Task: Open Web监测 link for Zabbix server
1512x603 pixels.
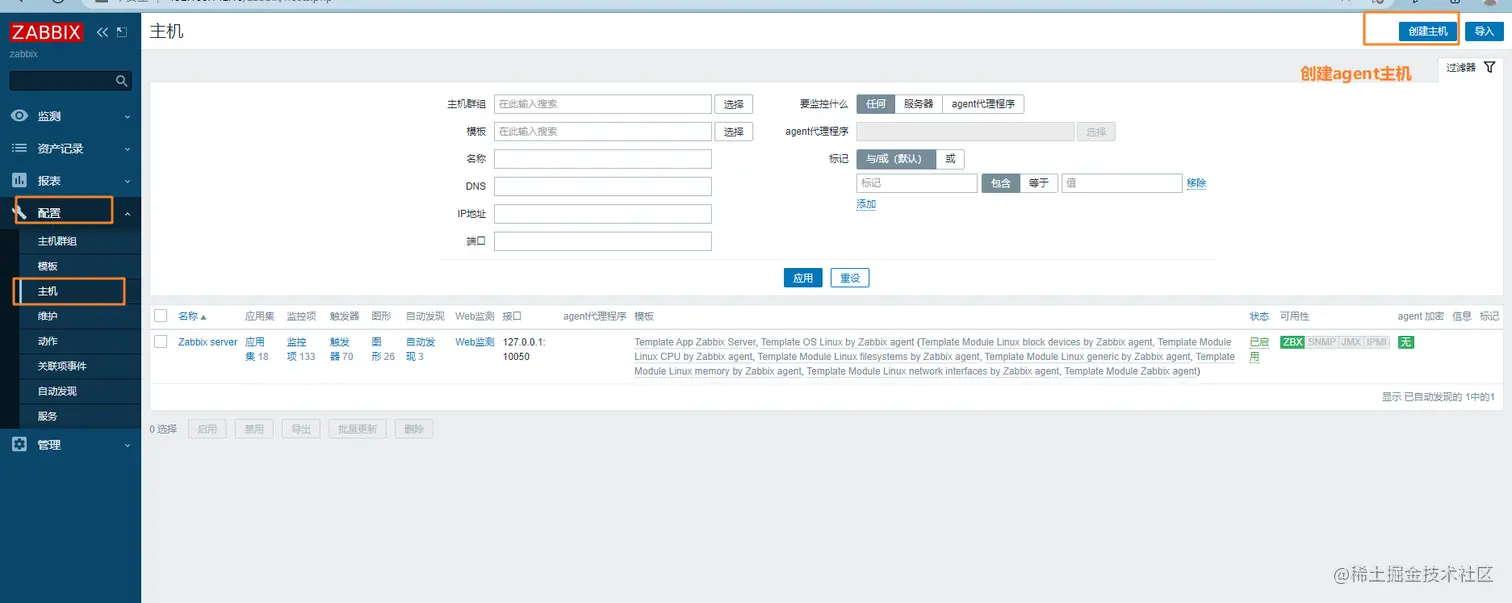Action: pos(475,342)
